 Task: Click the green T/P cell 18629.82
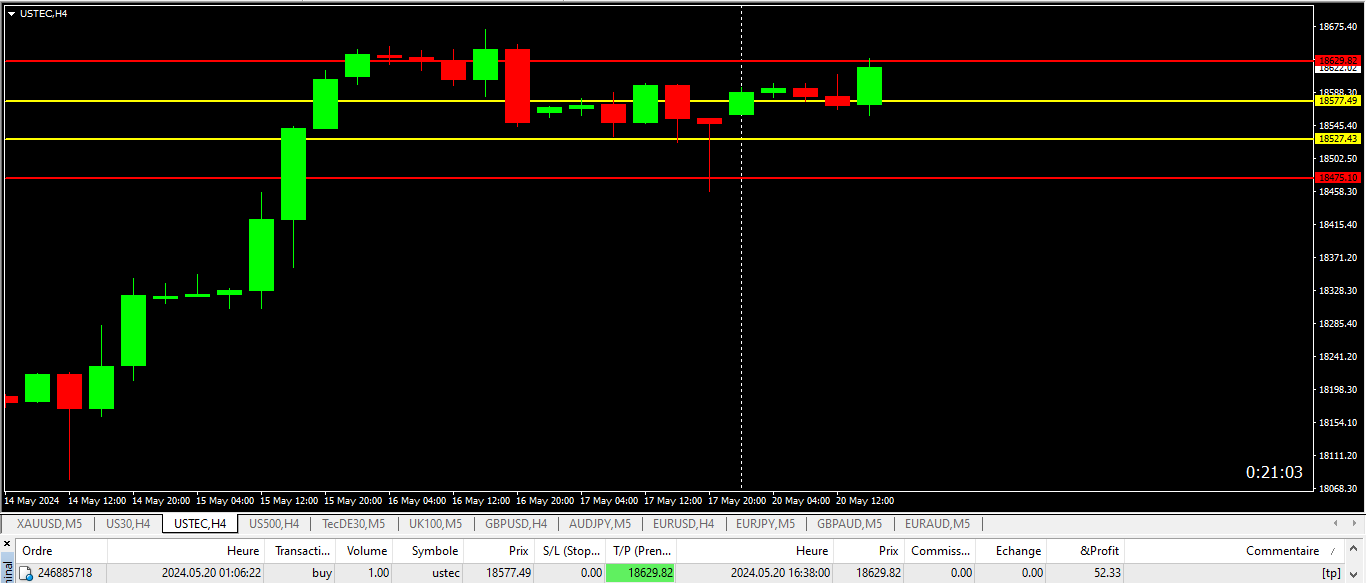tap(641, 573)
